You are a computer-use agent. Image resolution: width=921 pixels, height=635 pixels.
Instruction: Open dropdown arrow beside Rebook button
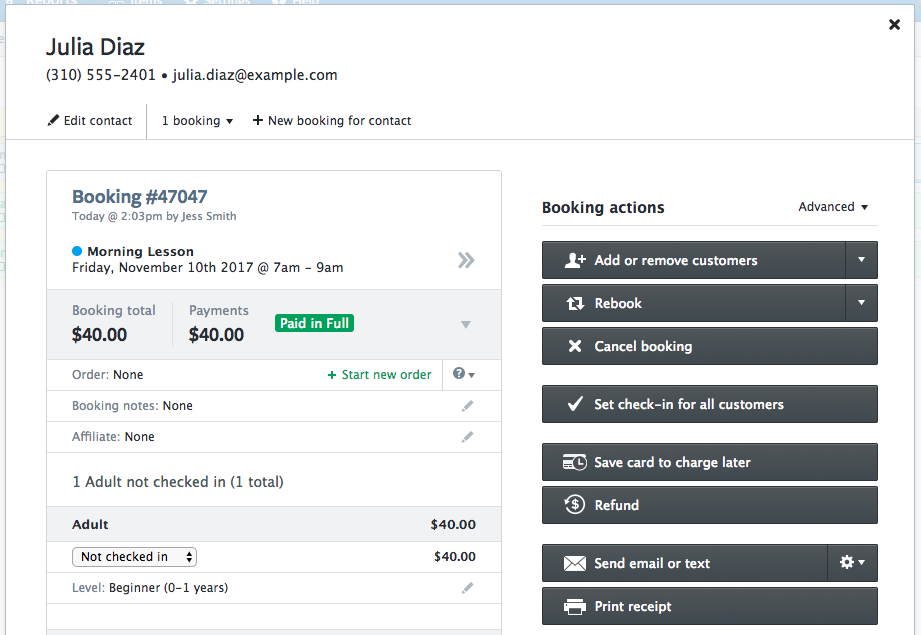point(861,303)
